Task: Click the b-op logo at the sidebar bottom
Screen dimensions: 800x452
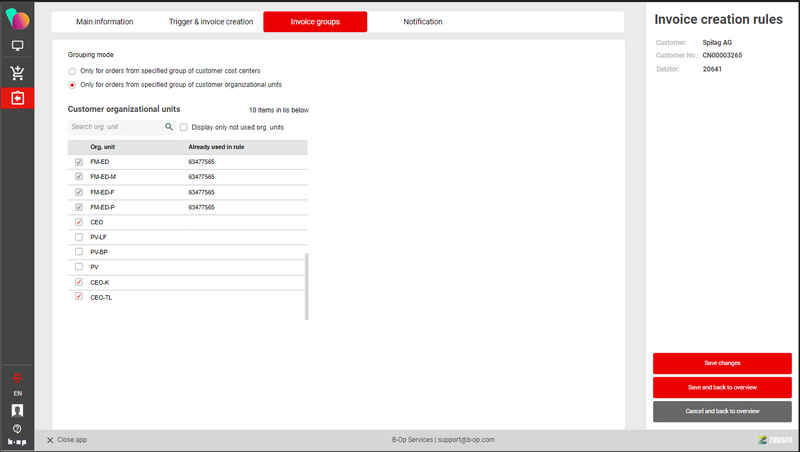Action: pos(17,442)
